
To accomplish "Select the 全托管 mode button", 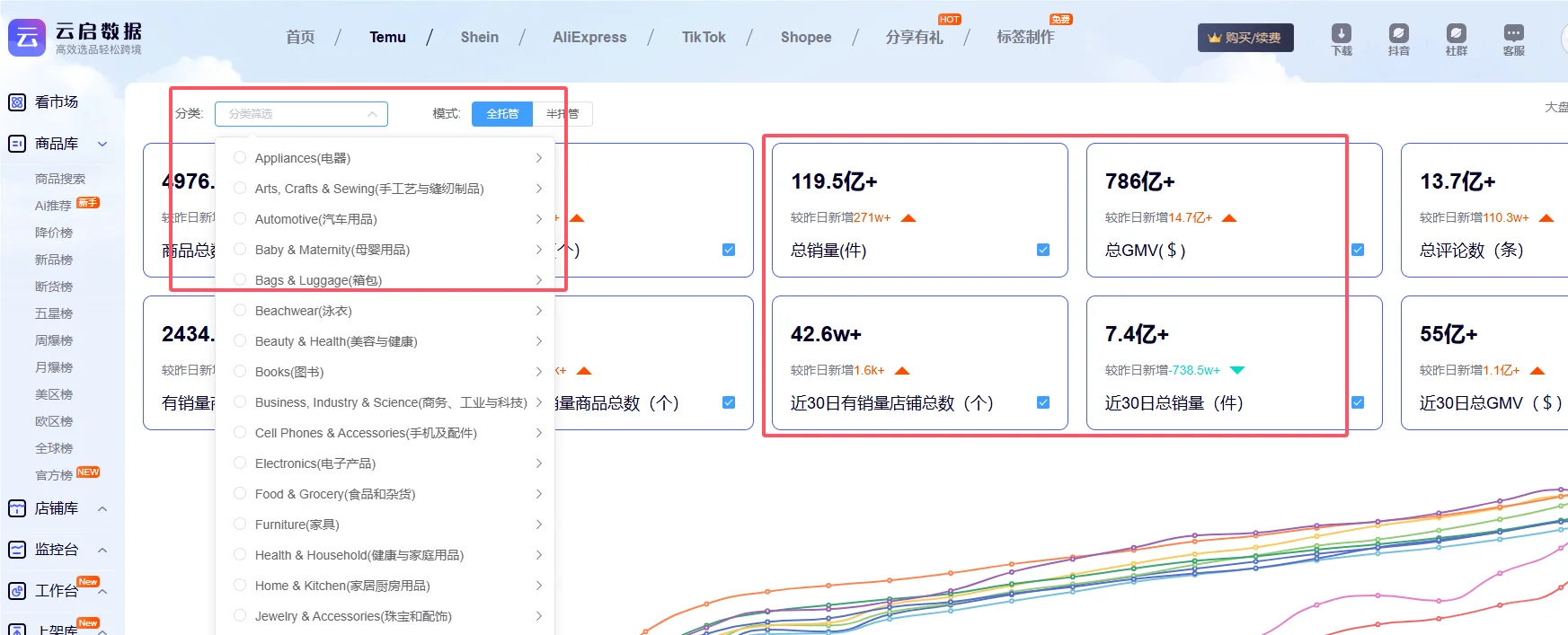I will tap(502, 114).
